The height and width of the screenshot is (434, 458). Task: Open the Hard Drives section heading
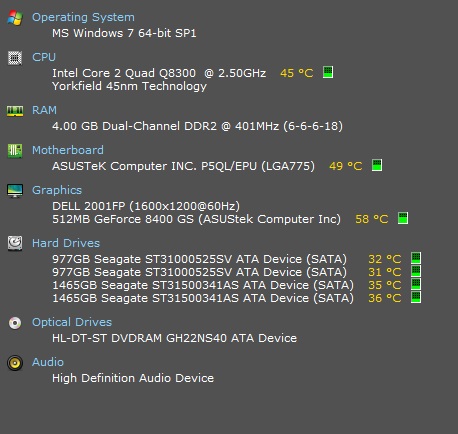[66, 243]
